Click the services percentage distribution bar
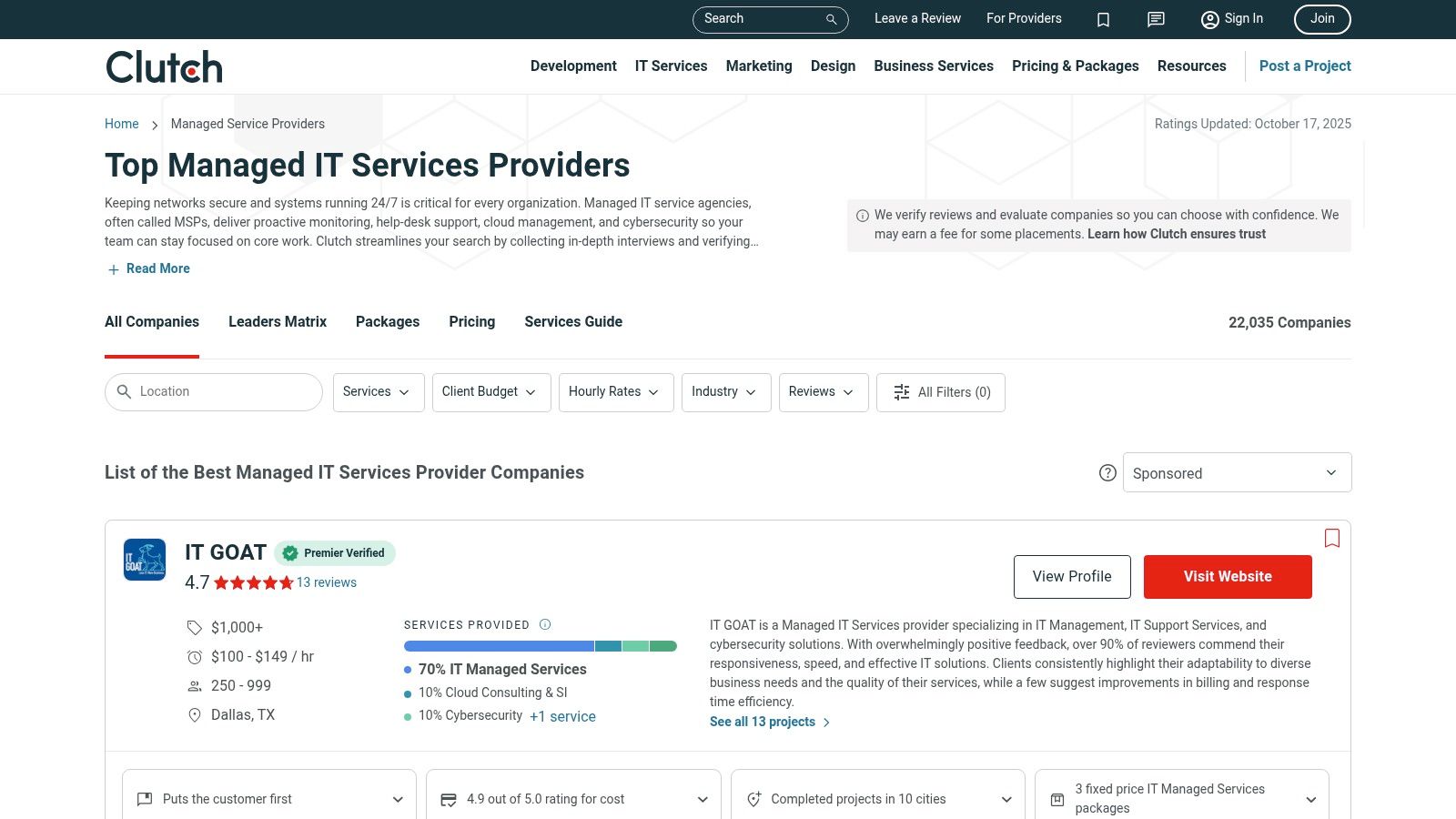This screenshot has height=819, width=1456. point(540,646)
